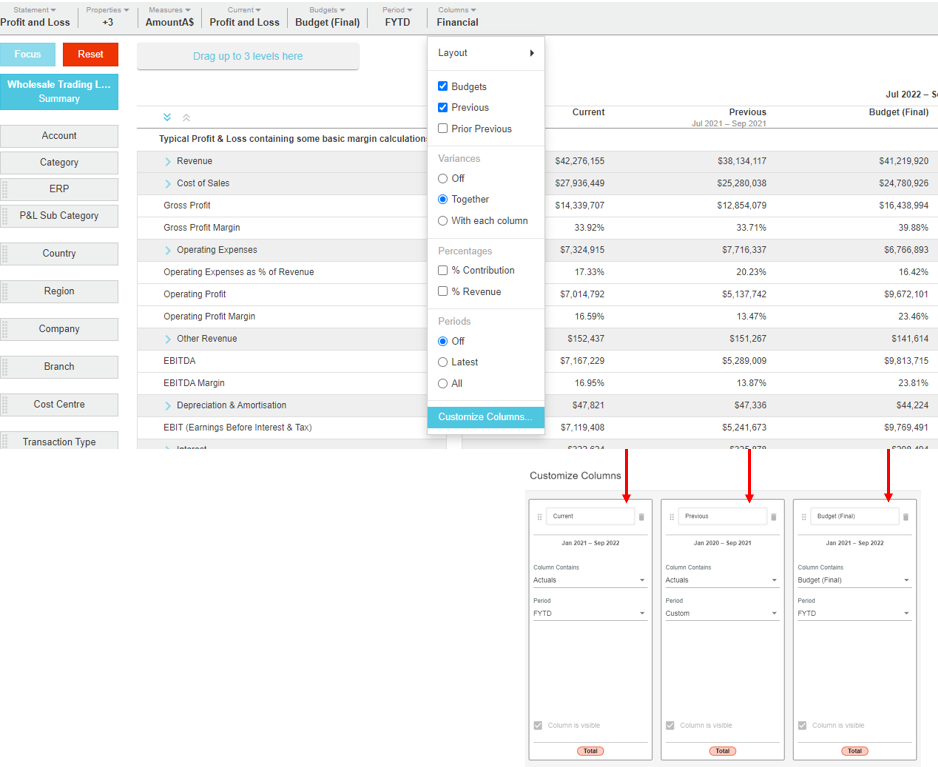Expand the Cost of Sales row
The image size is (938, 767).
click(168, 183)
